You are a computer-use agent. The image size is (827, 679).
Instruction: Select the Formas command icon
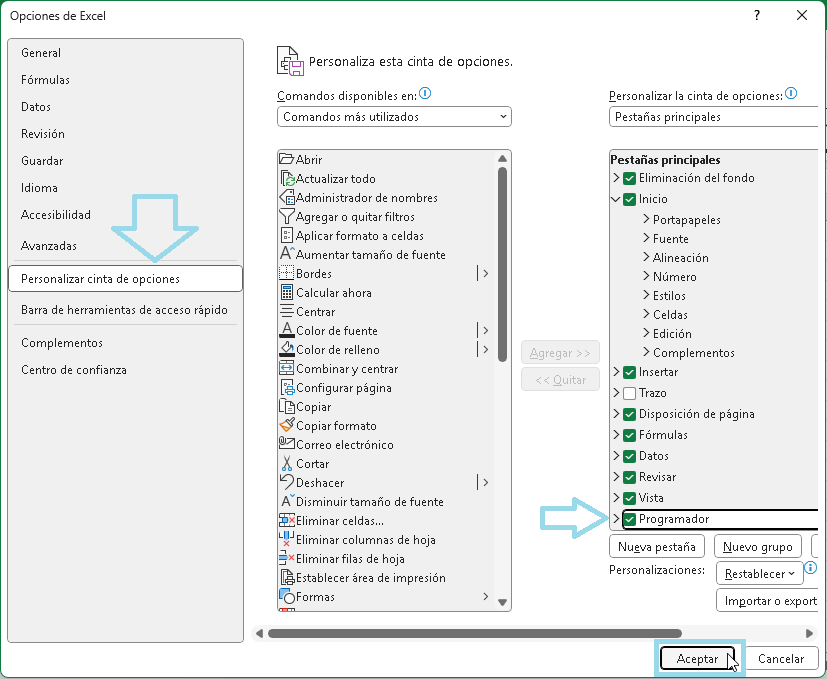point(289,597)
